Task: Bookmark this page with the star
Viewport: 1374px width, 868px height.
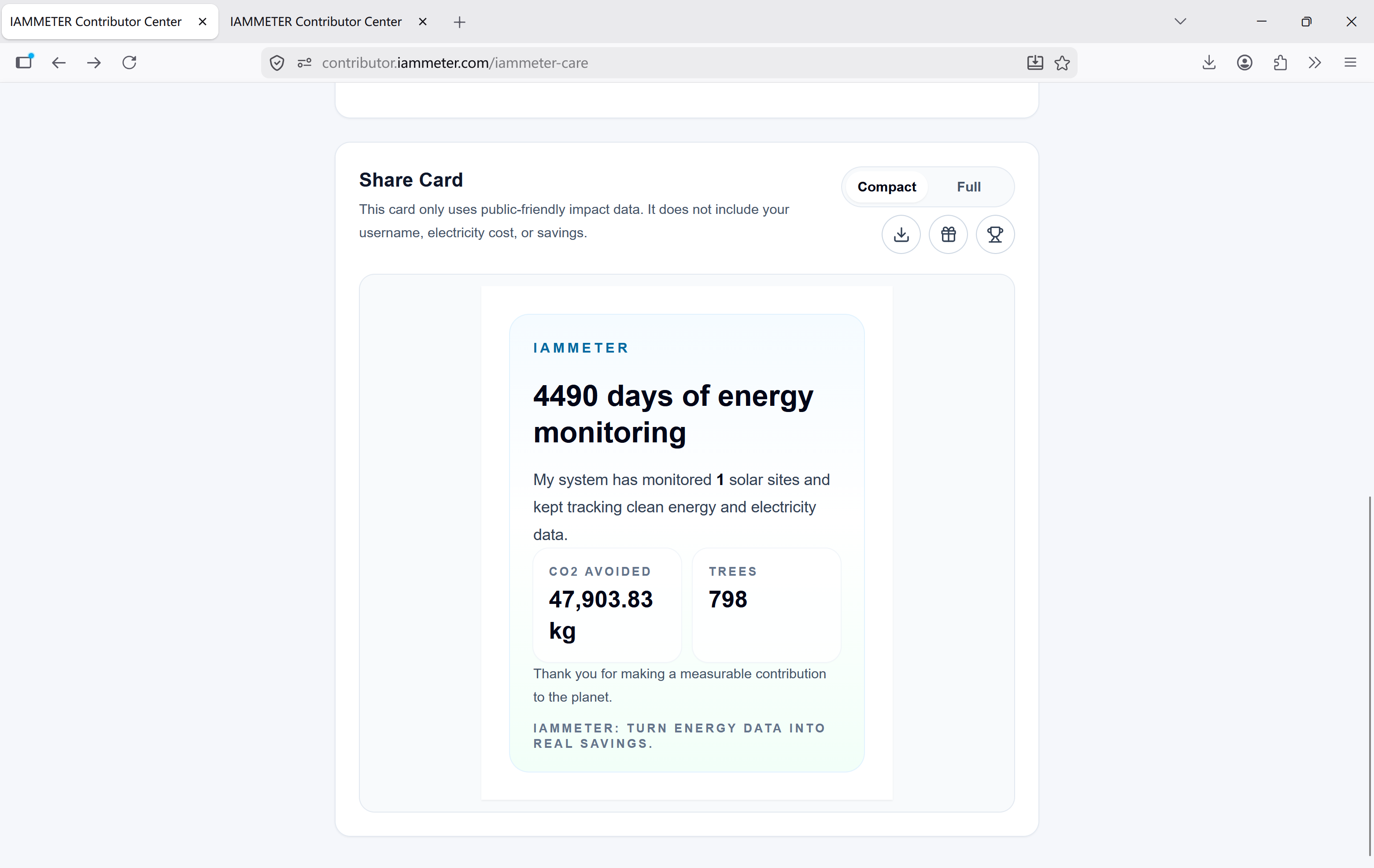Action: pos(1062,63)
